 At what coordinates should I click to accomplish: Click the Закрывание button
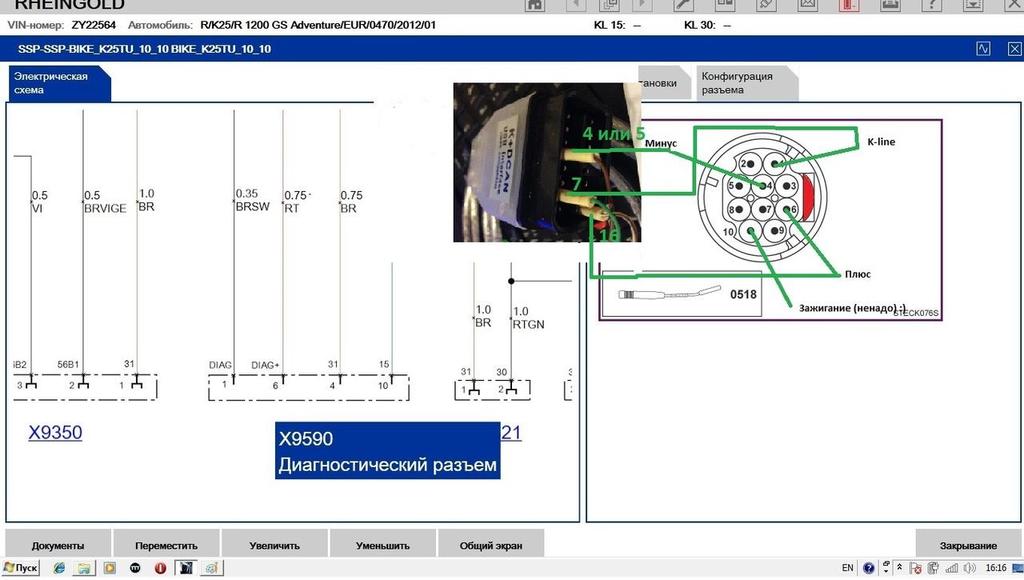[968, 545]
